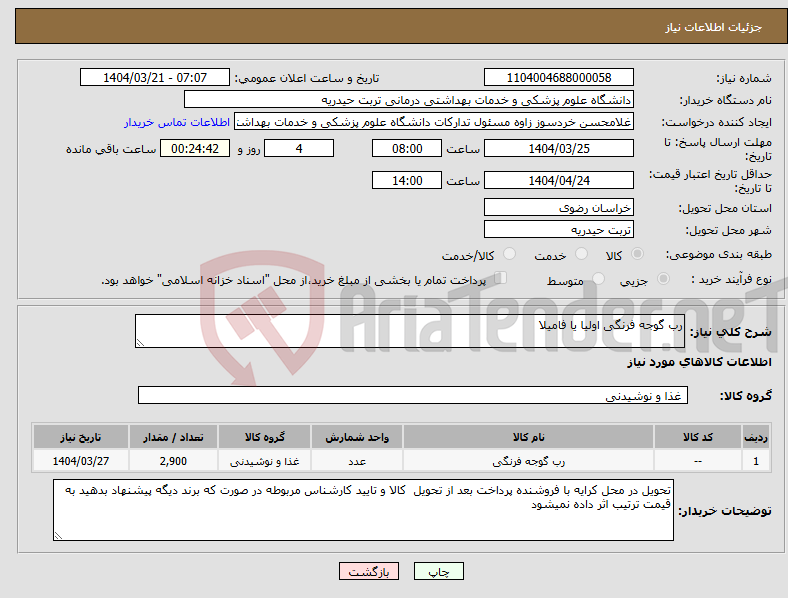Image resolution: width=788 pixels, height=598 pixels.
Task: Click the شرح کلی نیاز text area
Action: click(410, 331)
